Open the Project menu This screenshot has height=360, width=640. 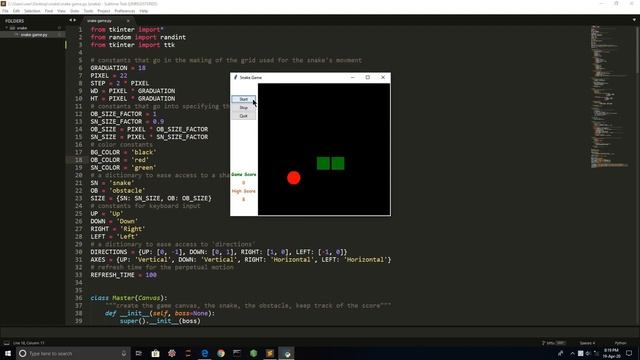tap(104, 11)
